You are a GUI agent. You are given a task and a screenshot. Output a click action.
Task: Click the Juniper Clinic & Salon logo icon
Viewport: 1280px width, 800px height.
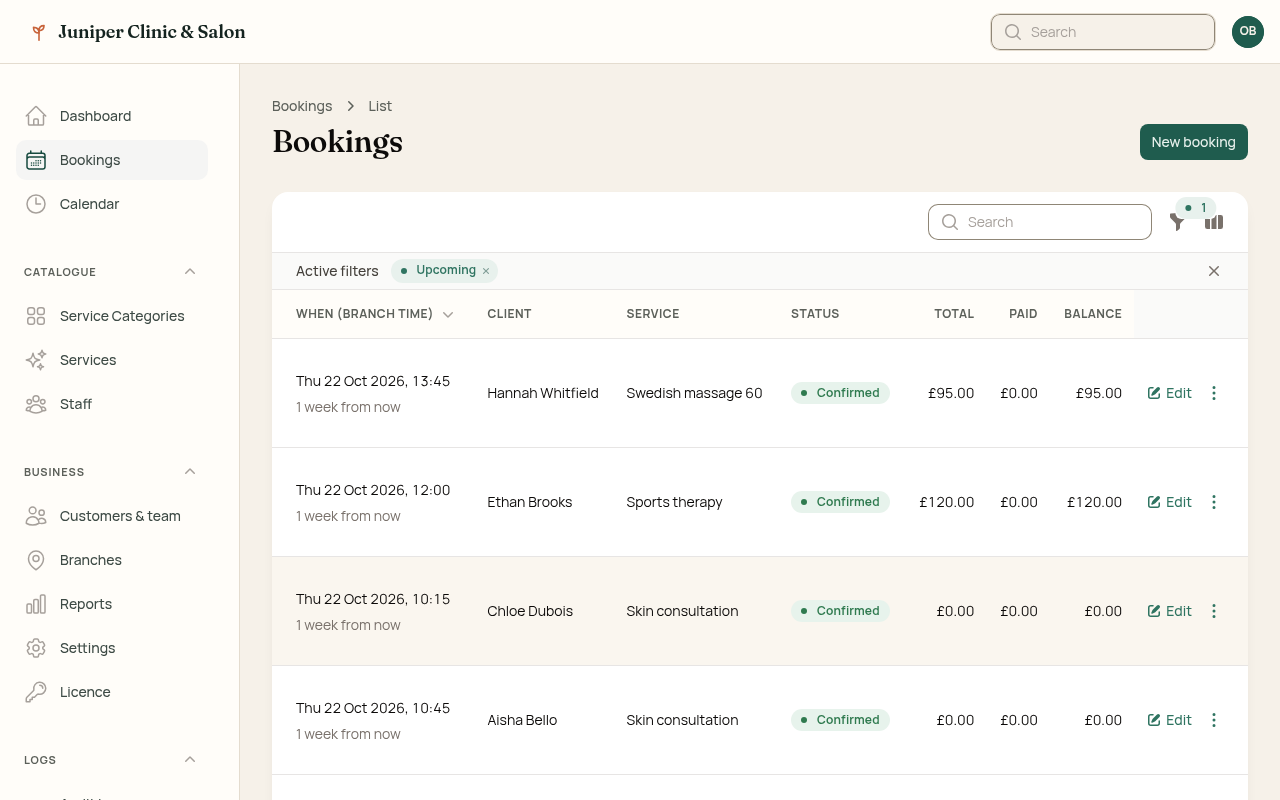pos(38,32)
